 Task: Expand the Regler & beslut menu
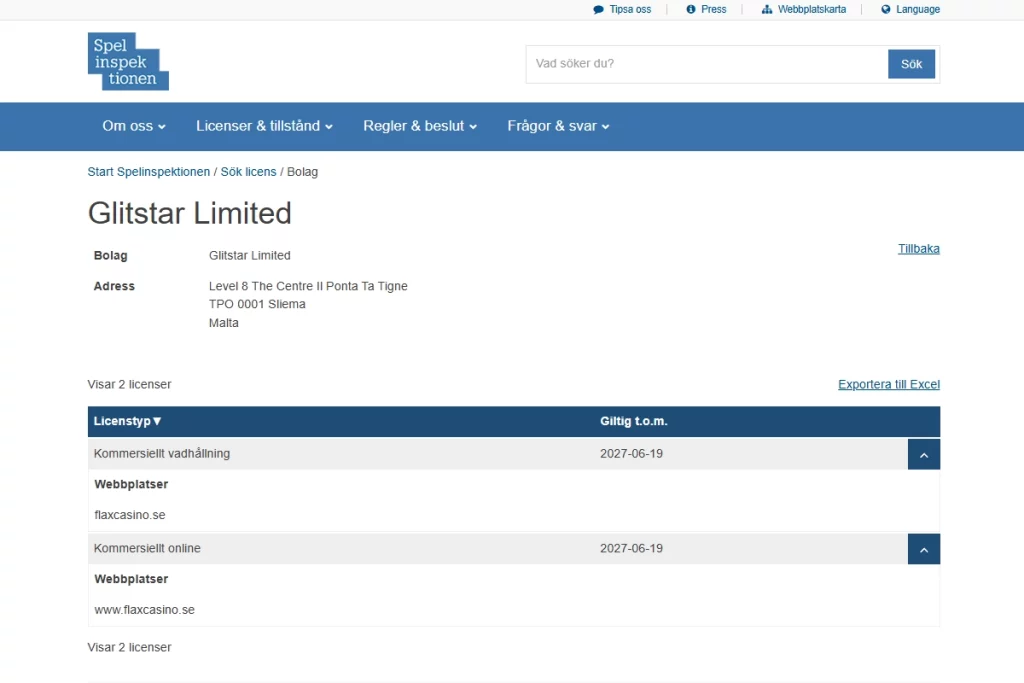(x=420, y=126)
